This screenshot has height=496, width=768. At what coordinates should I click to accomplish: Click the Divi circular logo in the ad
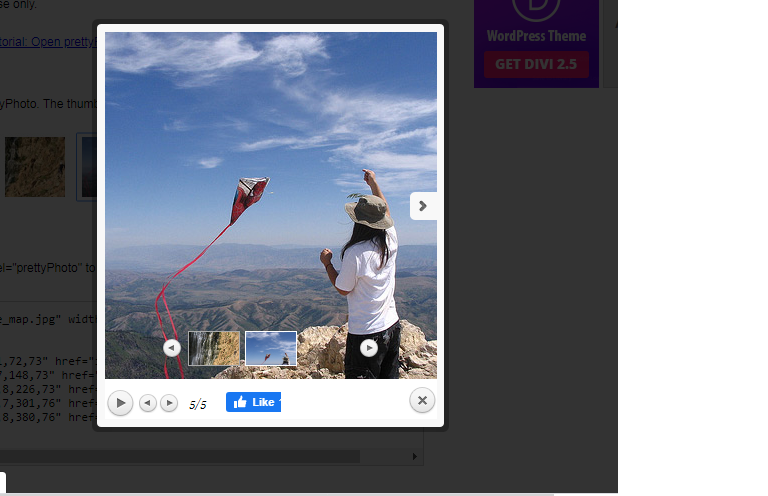(x=536, y=8)
